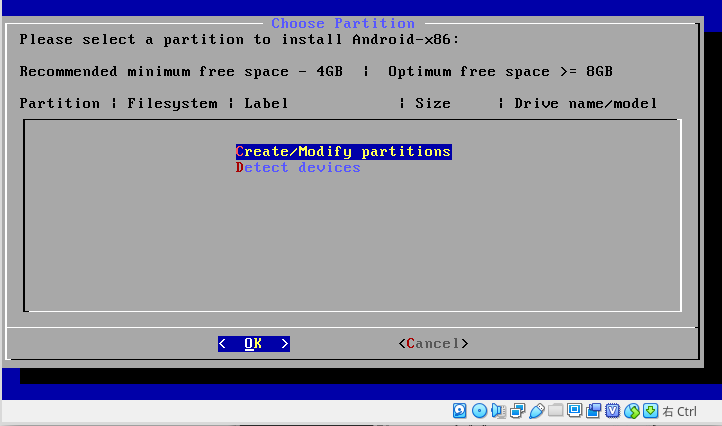Open the display settings indicator
Viewport: 722px width, 426px height.
pyautogui.click(x=574, y=410)
